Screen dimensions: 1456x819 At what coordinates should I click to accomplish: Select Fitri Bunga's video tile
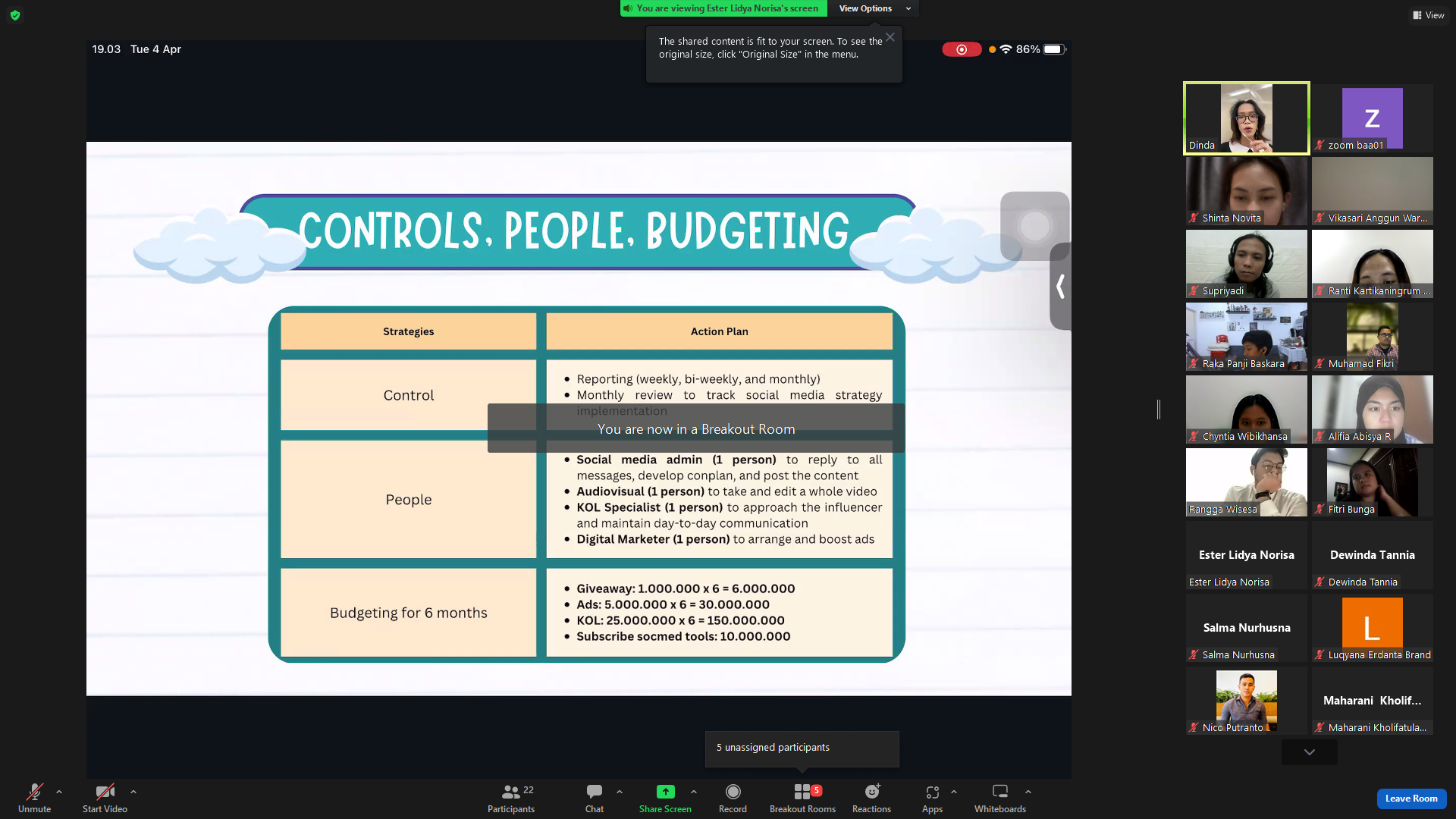pos(1373,482)
